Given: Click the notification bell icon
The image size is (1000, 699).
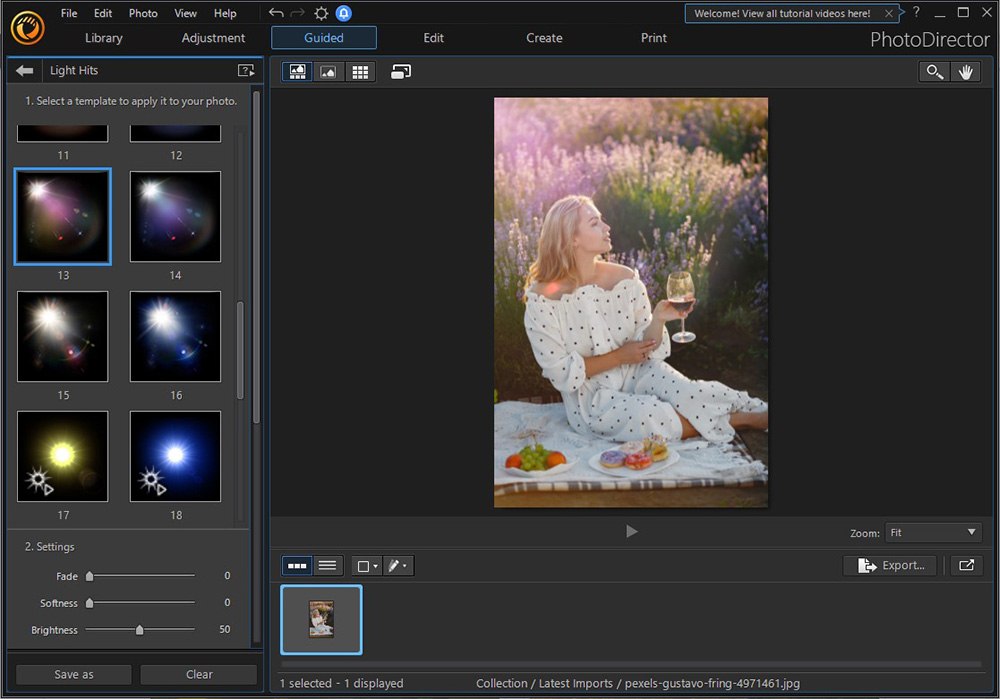Looking at the screenshot, I should (345, 13).
